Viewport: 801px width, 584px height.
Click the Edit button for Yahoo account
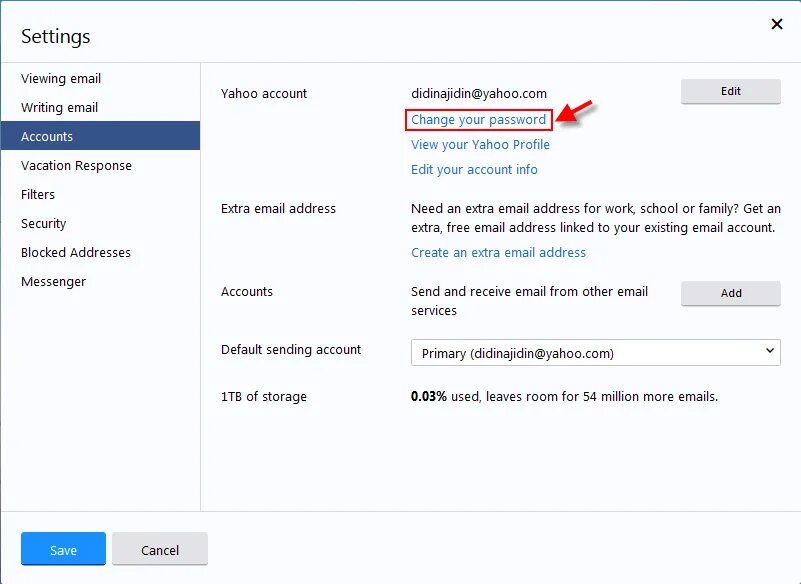click(x=731, y=91)
